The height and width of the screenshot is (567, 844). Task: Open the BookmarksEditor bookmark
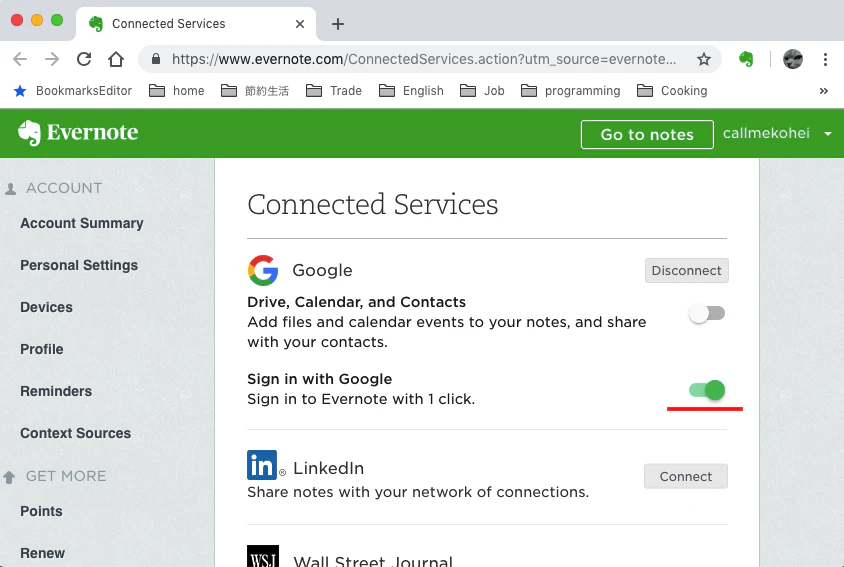(x=73, y=91)
